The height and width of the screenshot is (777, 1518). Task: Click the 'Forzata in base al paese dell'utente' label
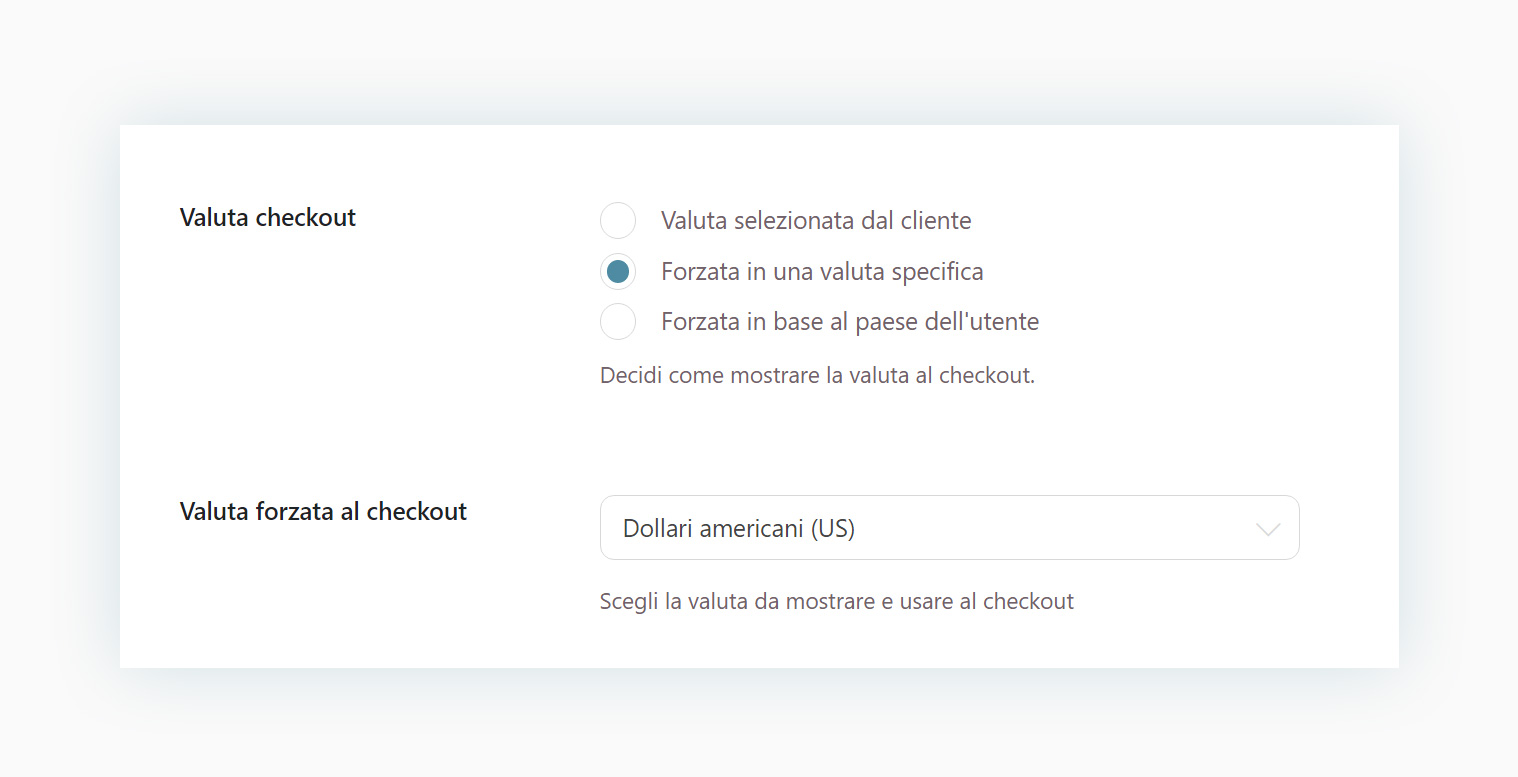tap(850, 321)
